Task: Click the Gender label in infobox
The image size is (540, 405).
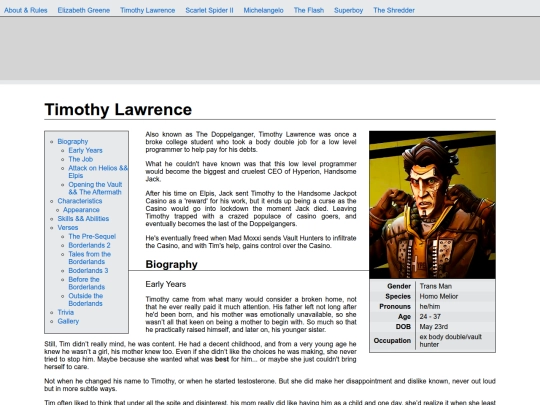Action: tap(399, 286)
